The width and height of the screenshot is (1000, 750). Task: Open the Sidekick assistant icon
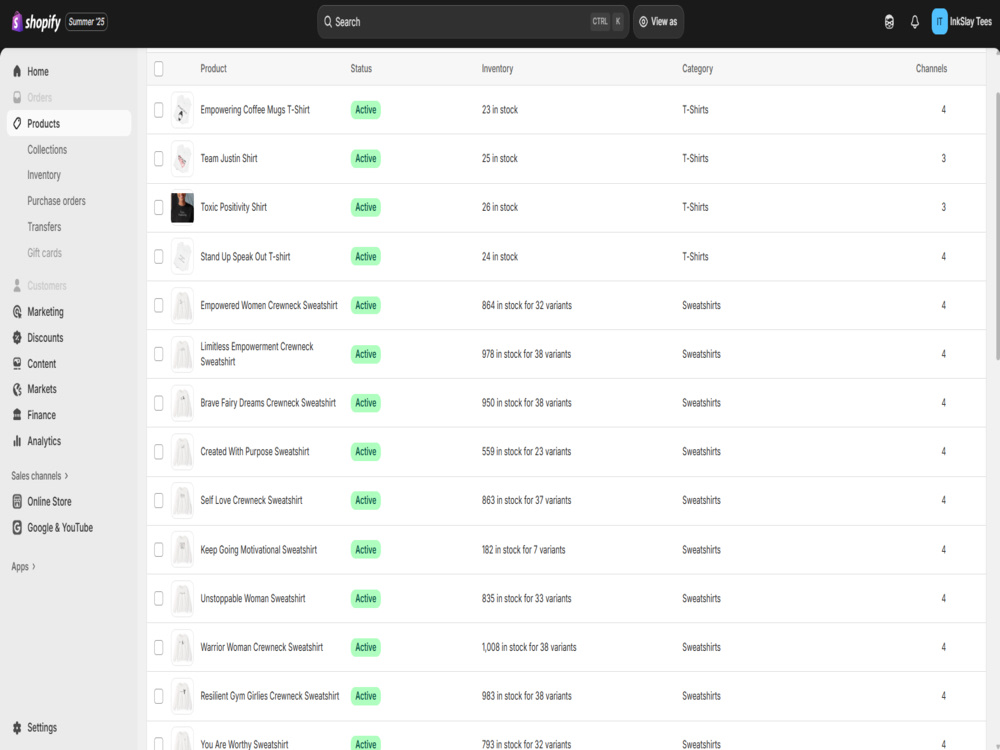pyautogui.click(x=889, y=22)
